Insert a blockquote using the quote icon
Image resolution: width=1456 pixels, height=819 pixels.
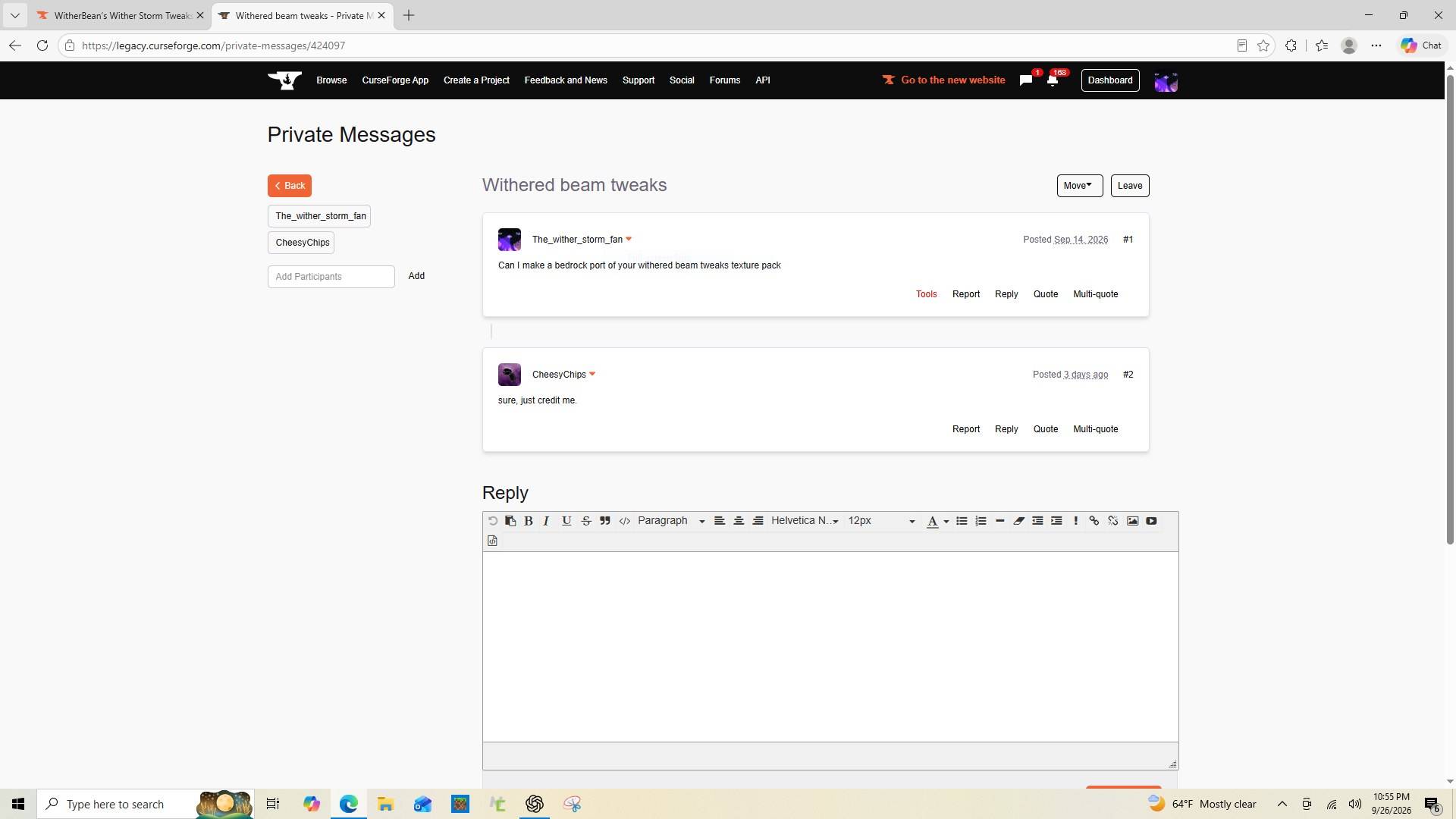pyautogui.click(x=605, y=521)
